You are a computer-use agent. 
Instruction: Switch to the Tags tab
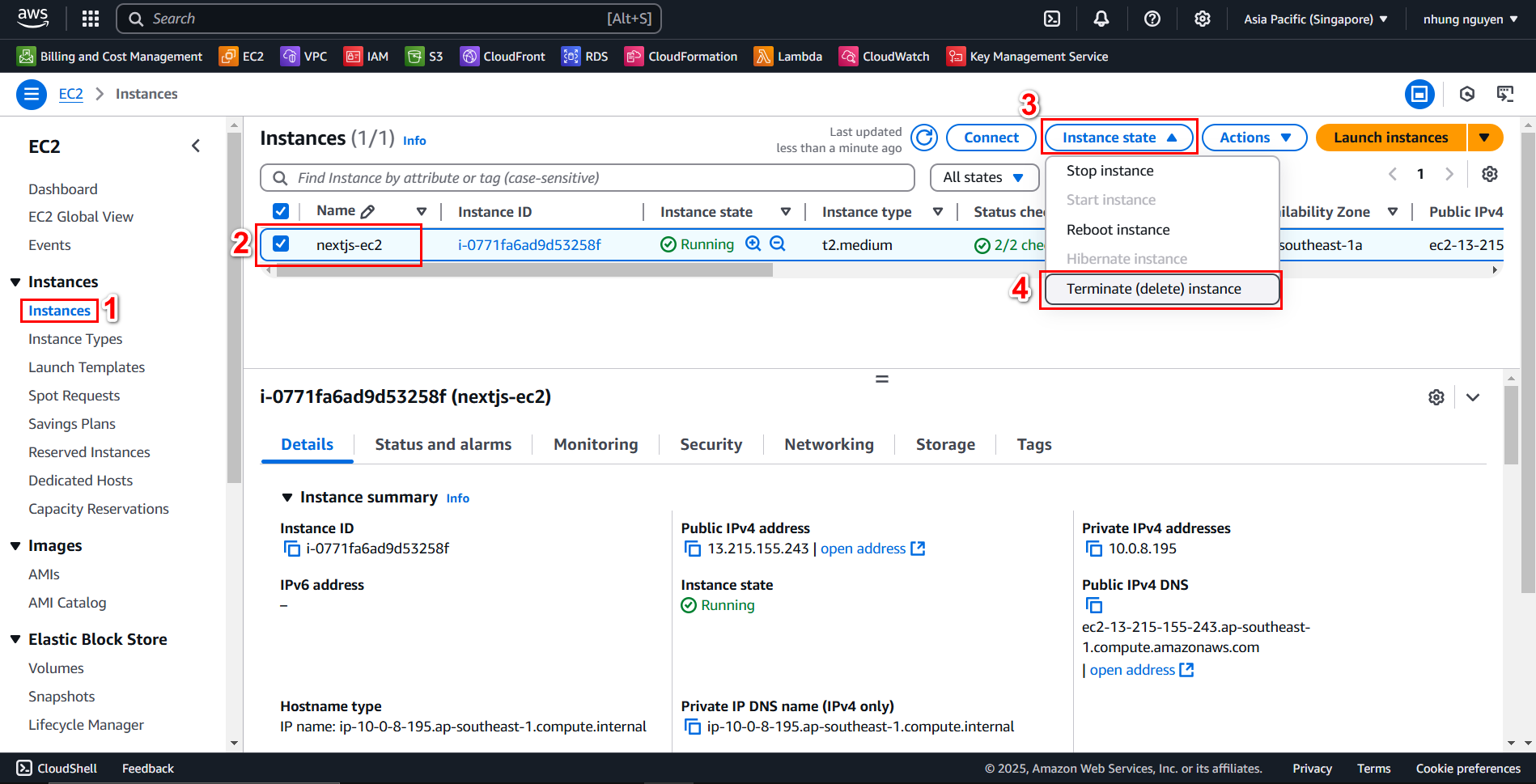pos(1034,444)
